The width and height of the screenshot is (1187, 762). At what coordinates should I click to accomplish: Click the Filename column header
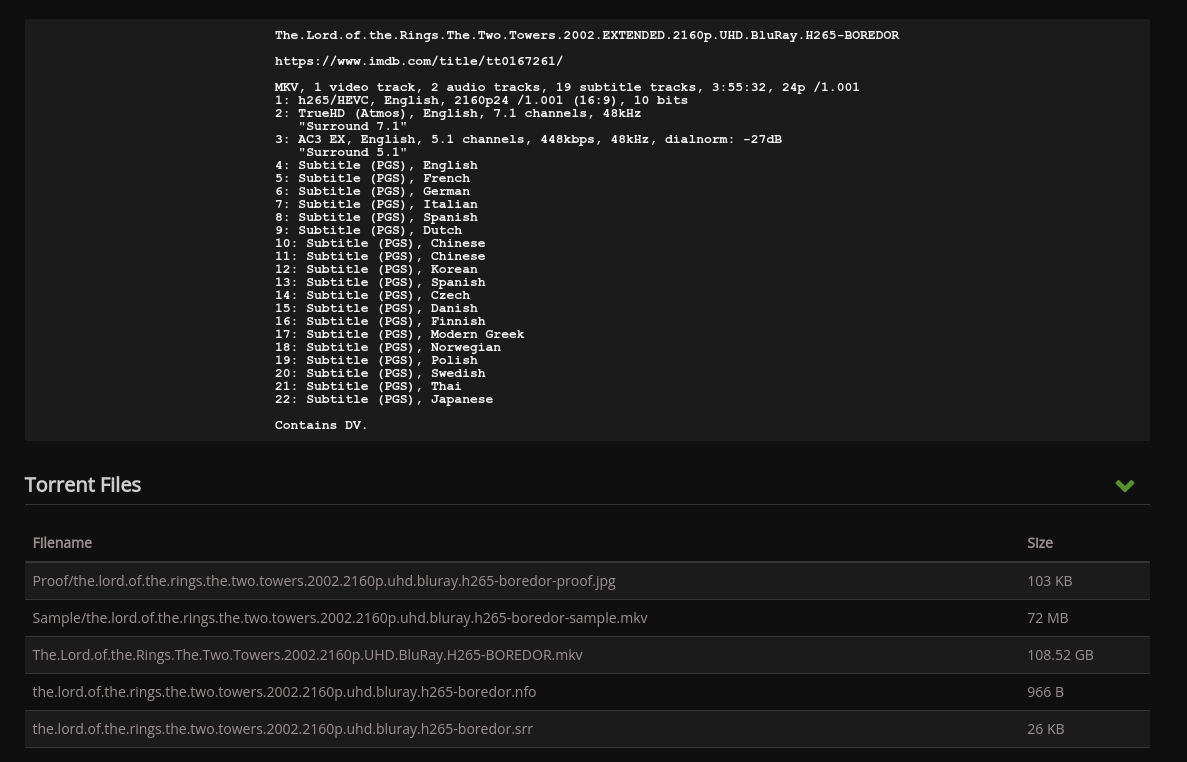pos(62,543)
